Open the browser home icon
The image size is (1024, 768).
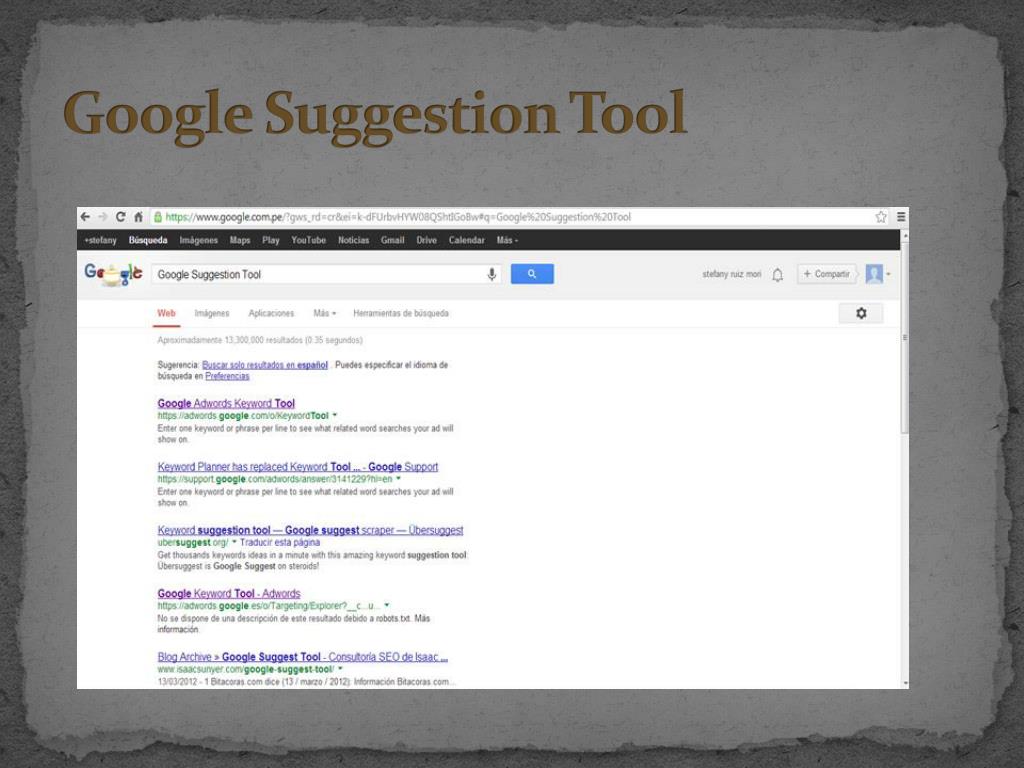(x=138, y=217)
